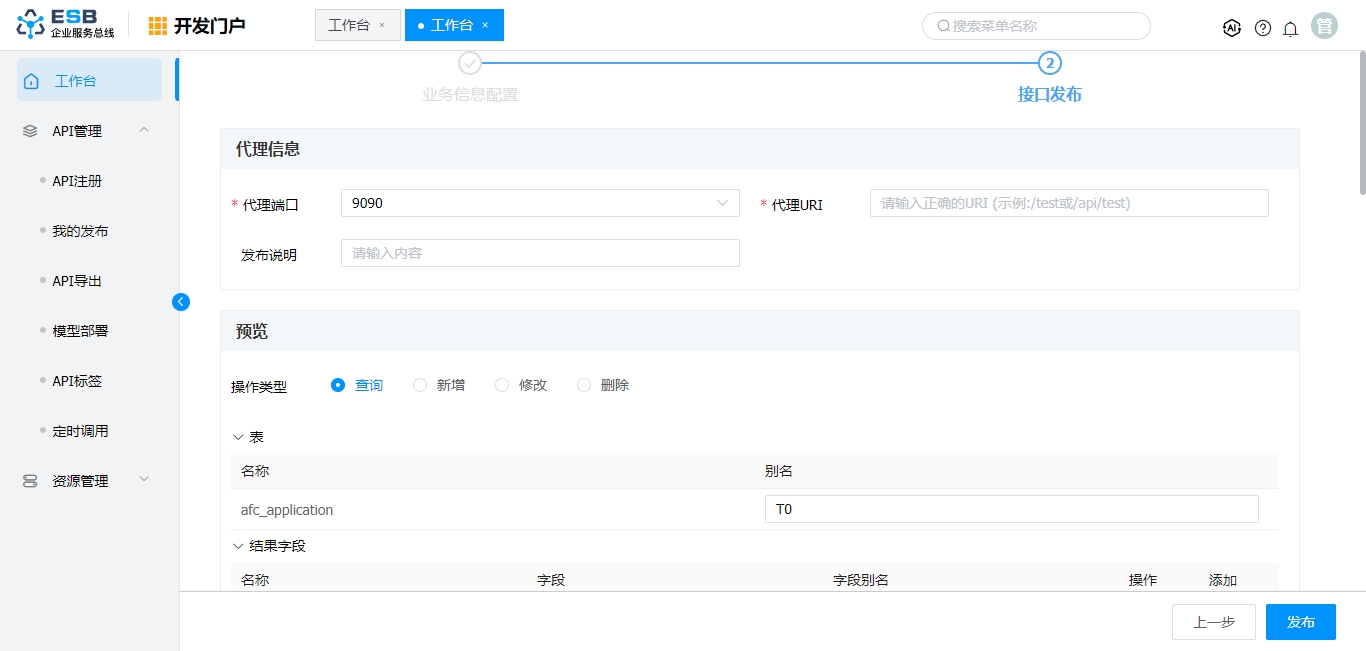This screenshot has width=1366, height=651.
Task: Collapse the sidebar with blue arrow button
Action: coord(181,301)
